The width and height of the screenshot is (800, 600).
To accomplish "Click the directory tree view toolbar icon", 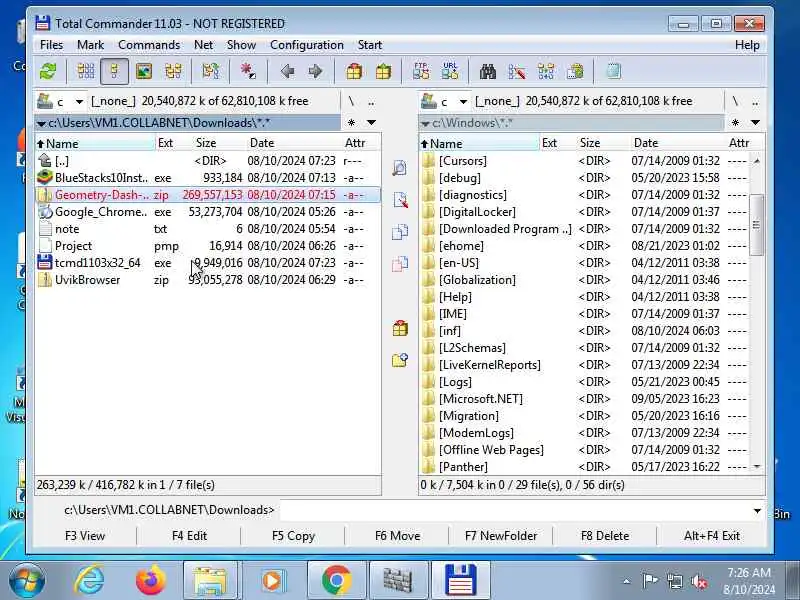I will click(173, 71).
